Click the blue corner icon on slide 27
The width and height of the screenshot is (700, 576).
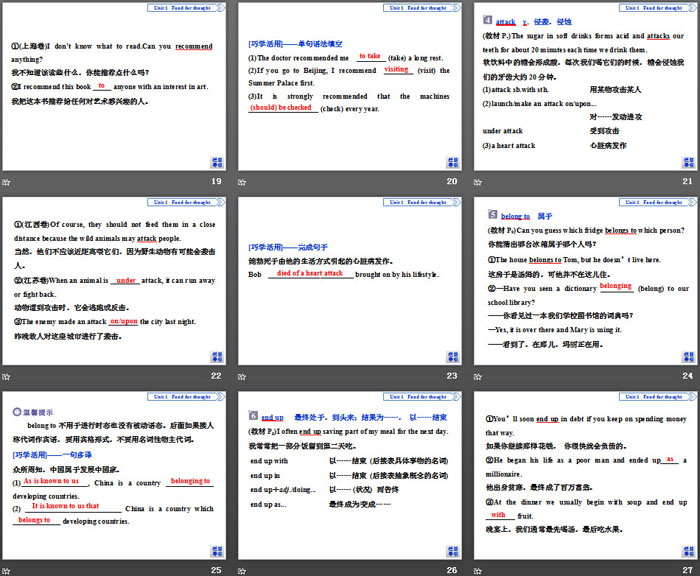click(x=688, y=551)
